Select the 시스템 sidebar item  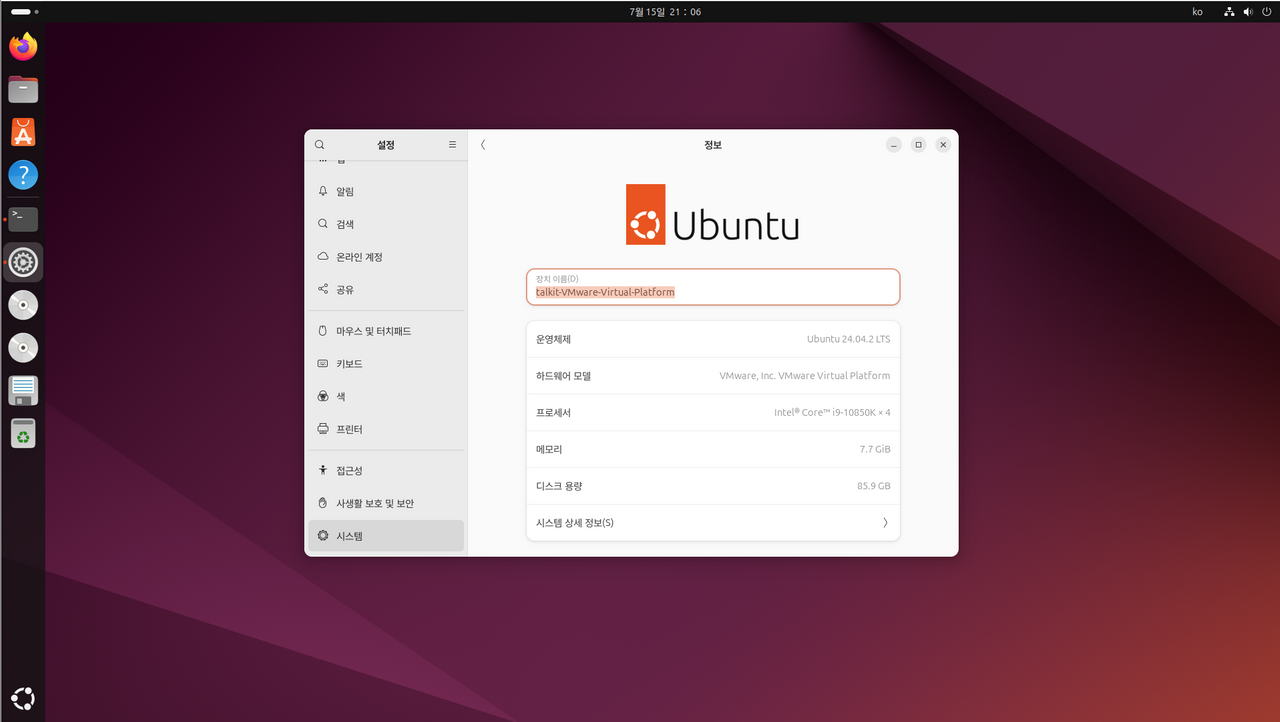coord(386,536)
